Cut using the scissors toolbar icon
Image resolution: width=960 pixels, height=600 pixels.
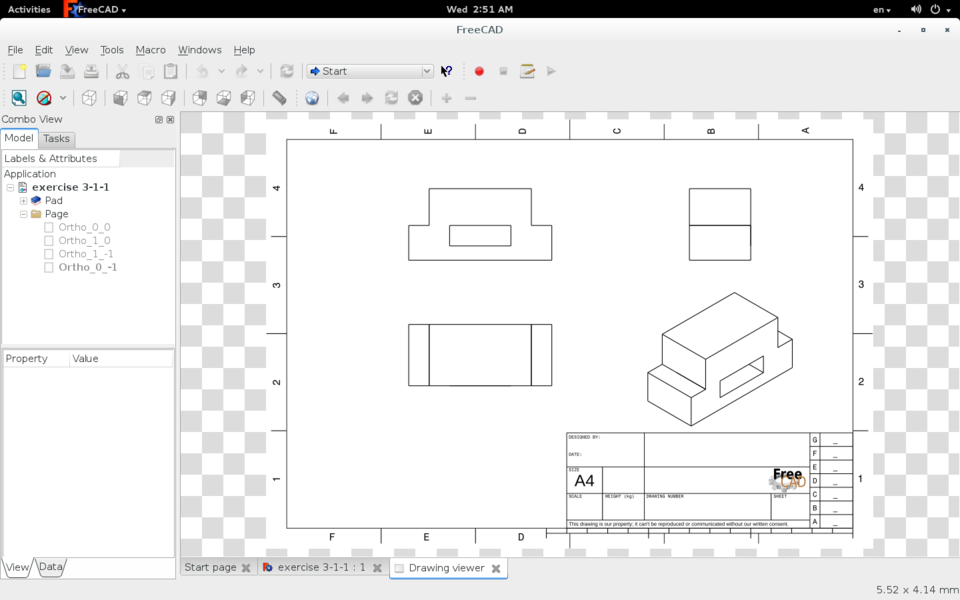tap(122, 71)
